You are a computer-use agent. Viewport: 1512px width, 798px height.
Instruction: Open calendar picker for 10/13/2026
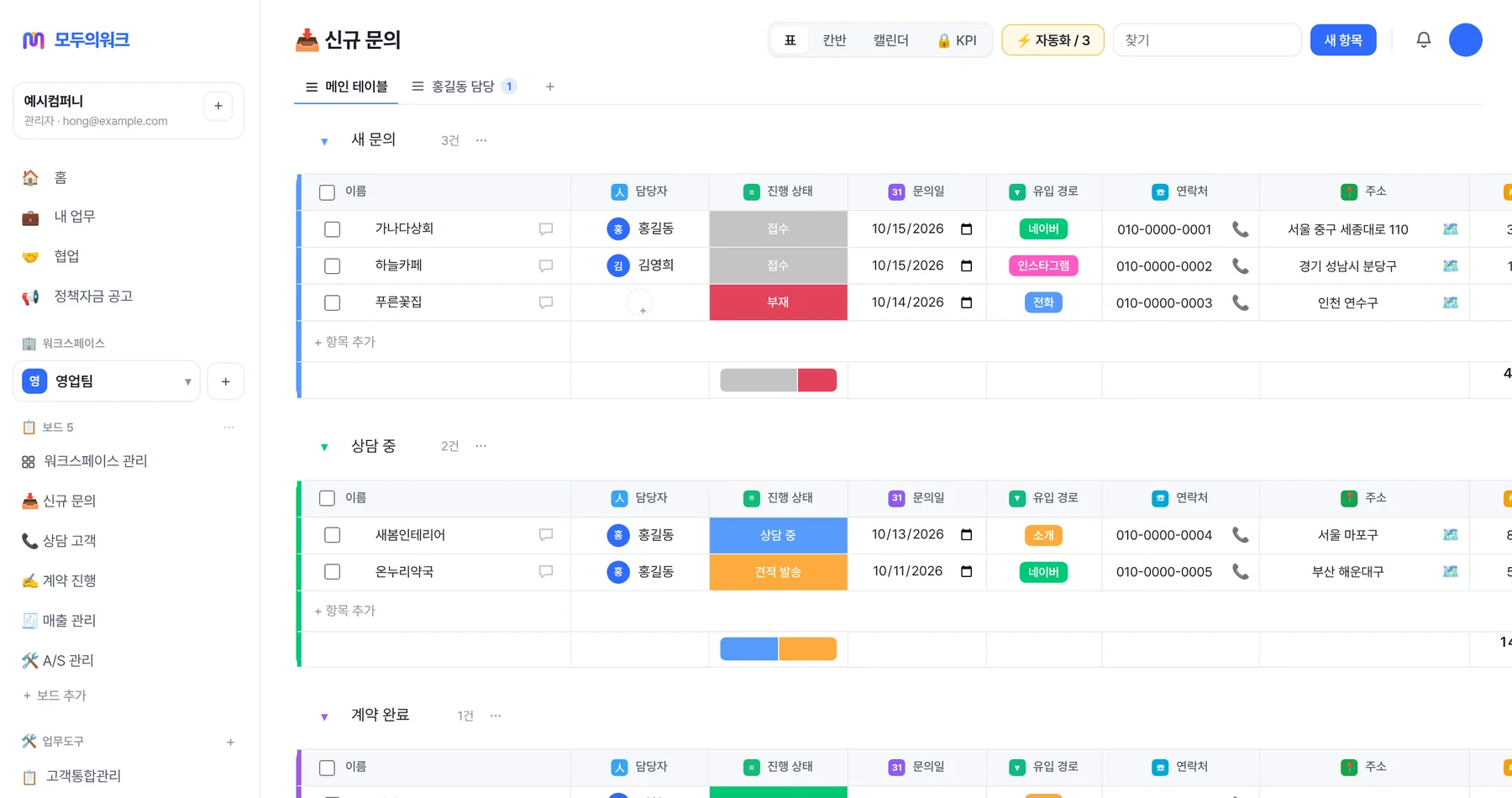click(x=966, y=534)
